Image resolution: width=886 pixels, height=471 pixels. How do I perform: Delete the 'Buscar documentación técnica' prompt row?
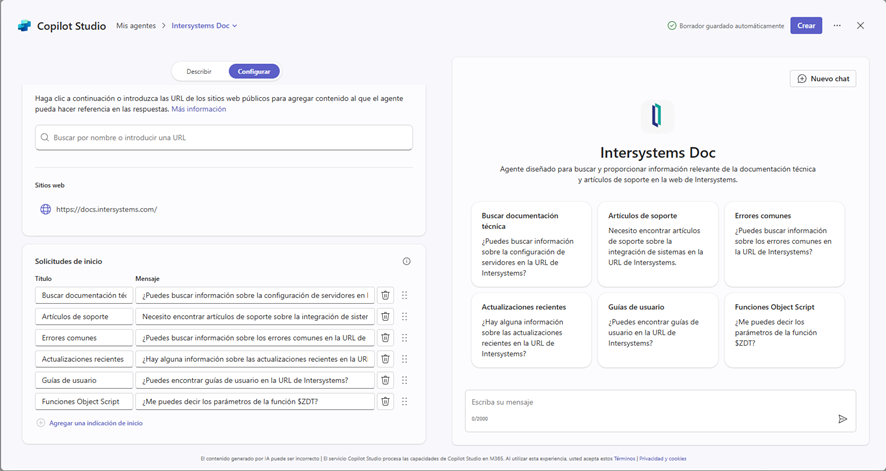pyautogui.click(x=385, y=295)
